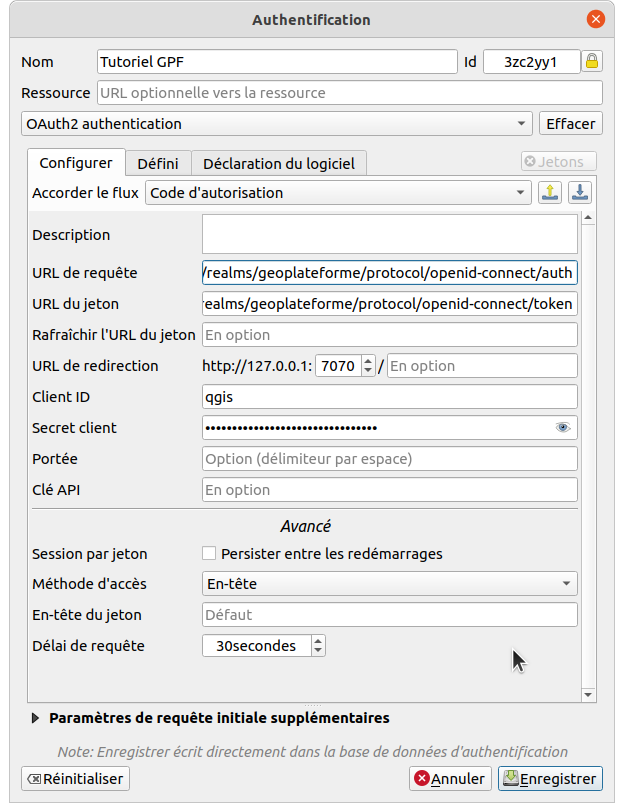Export the OAuth2 configuration with the upload icon
This screenshot has height=812, width=624.
tap(550, 192)
